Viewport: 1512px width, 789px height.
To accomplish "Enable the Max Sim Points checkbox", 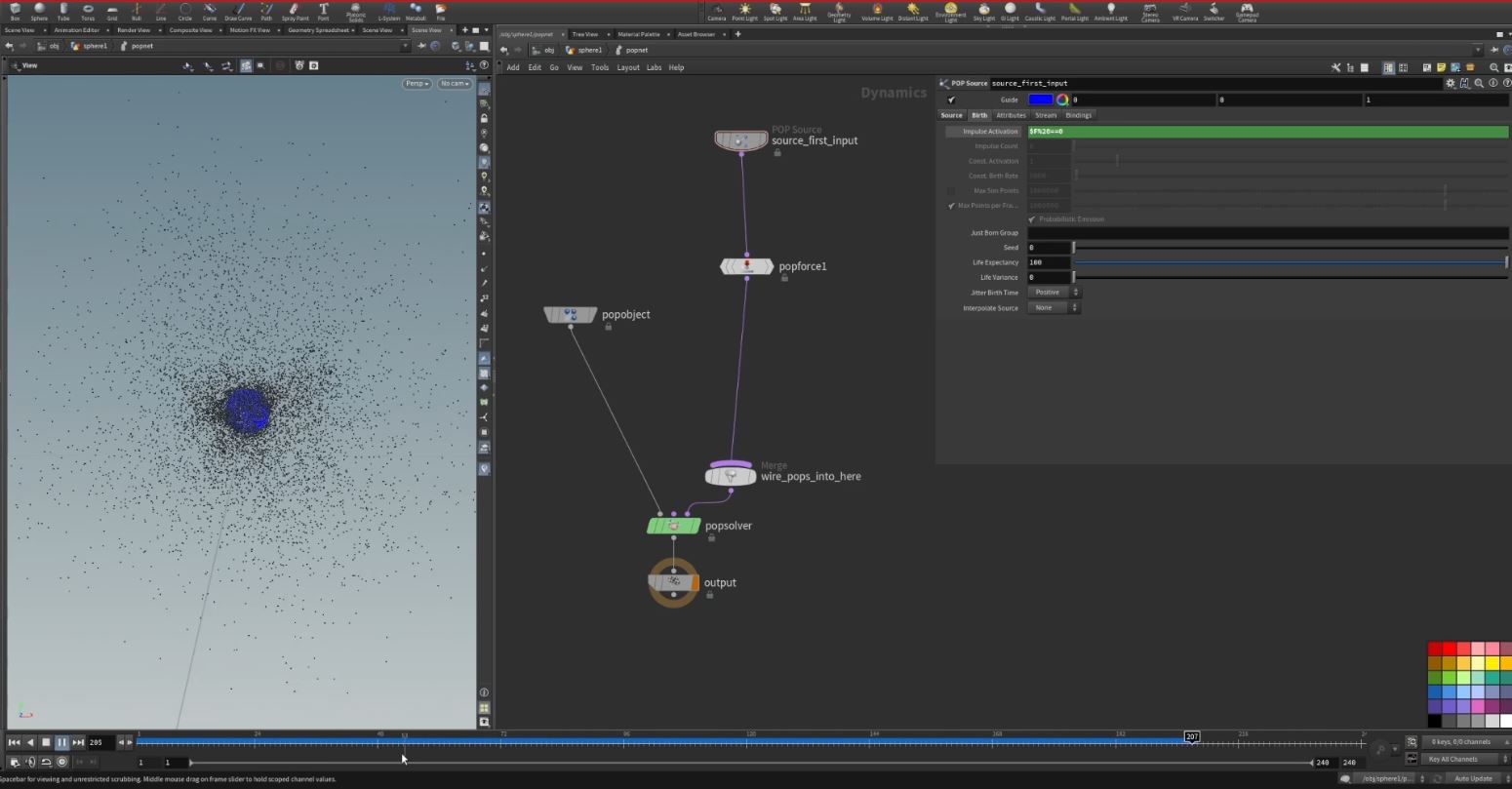I will click(x=951, y=190).
